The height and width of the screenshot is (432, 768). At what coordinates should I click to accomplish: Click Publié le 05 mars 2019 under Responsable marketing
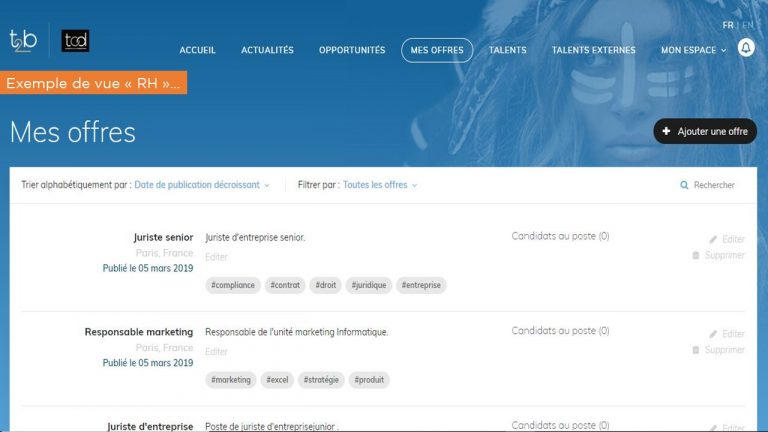point(148,363)
